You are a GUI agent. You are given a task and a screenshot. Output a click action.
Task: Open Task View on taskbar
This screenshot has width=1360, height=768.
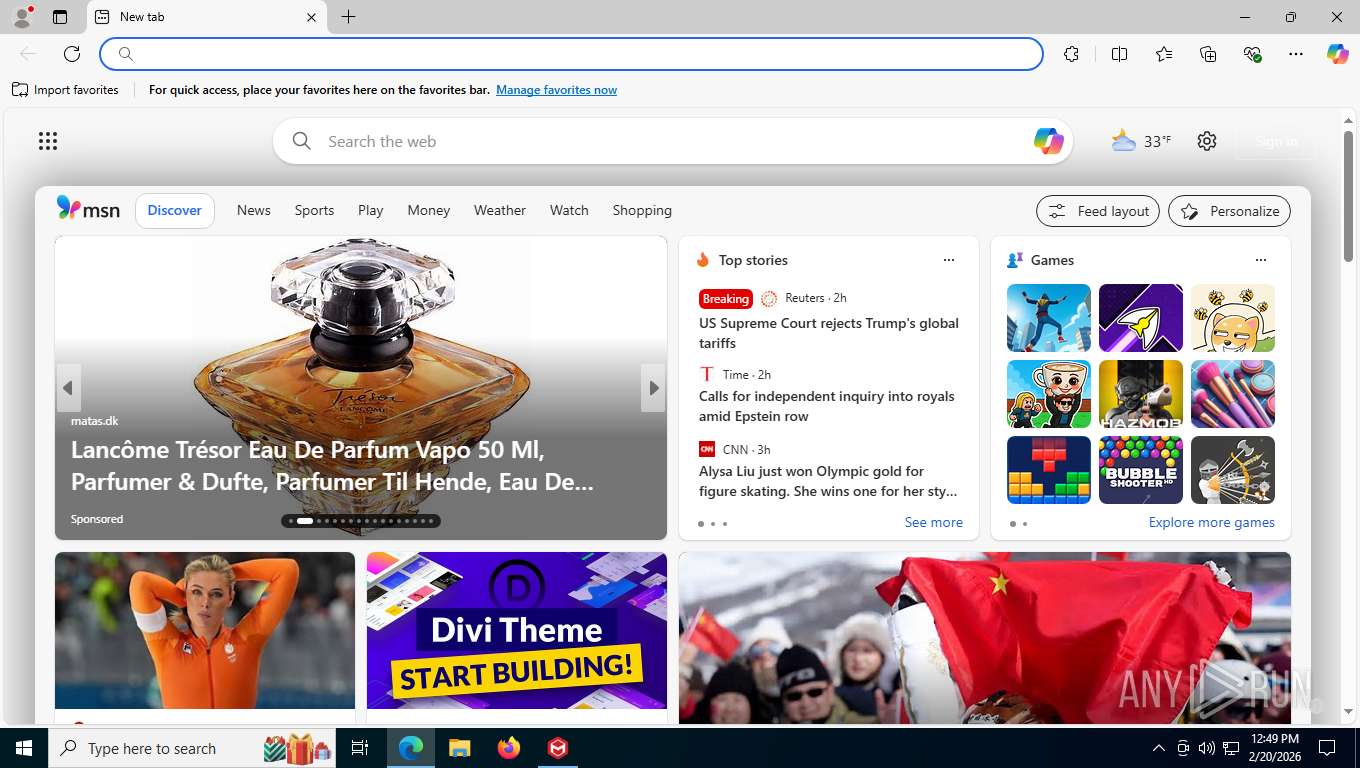point(360,748)
